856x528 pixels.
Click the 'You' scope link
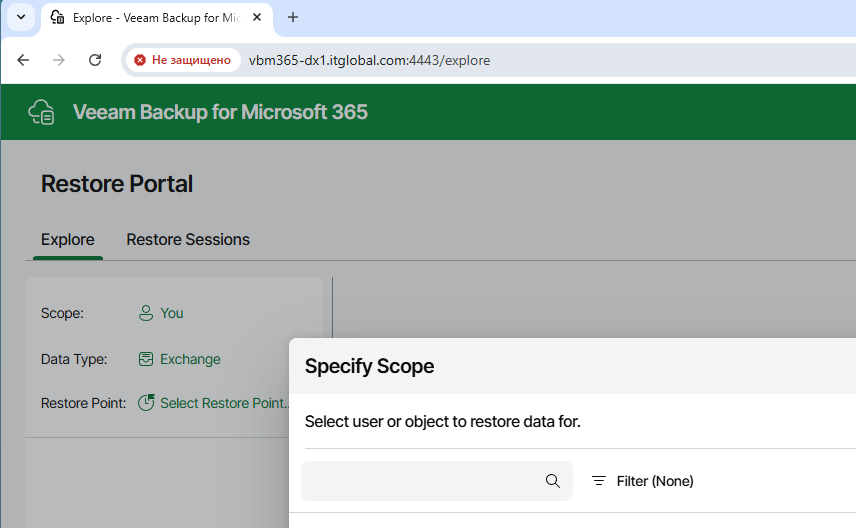click(171, 313)
